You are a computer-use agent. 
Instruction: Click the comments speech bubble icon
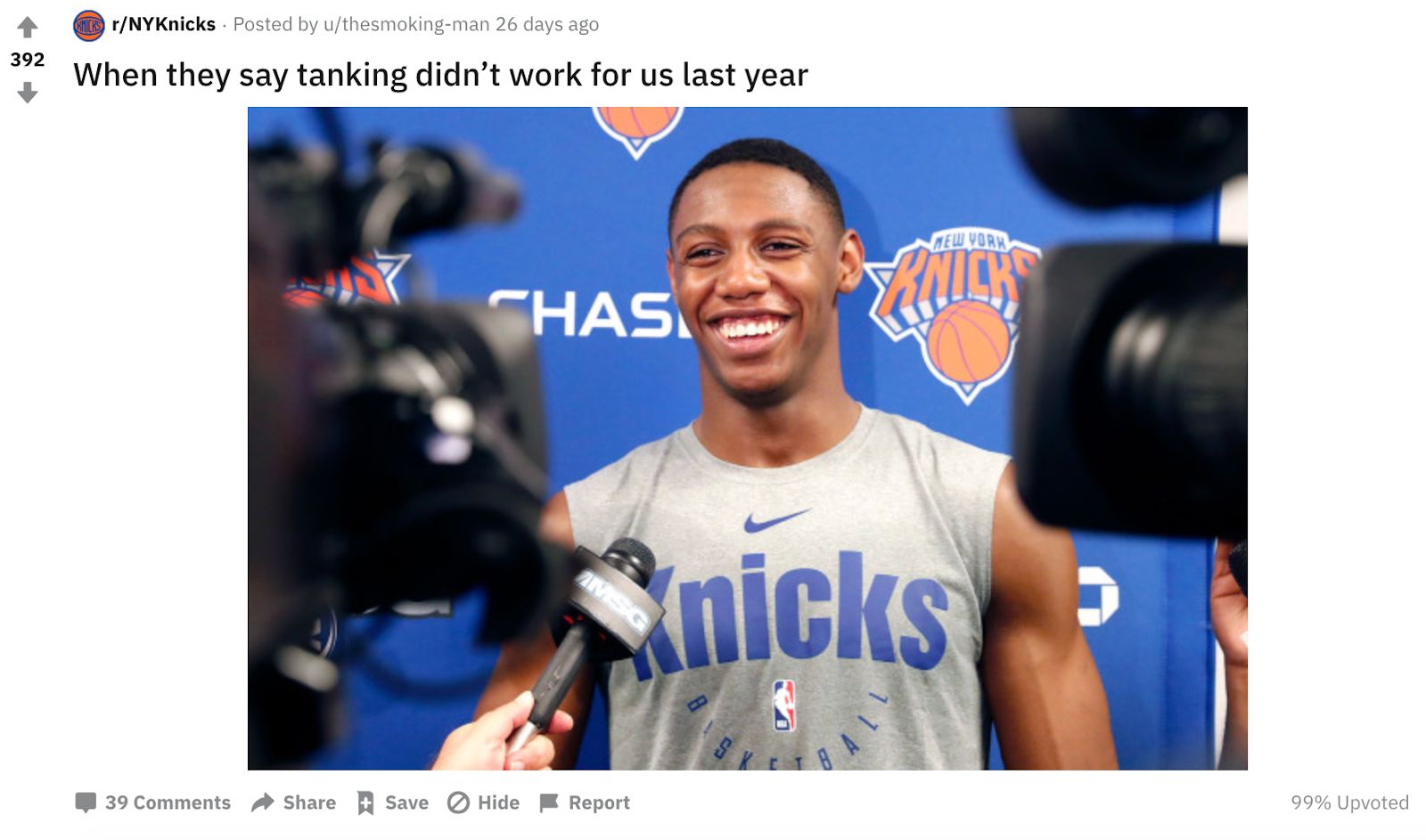pyautogui.click(x=86, y=803)
